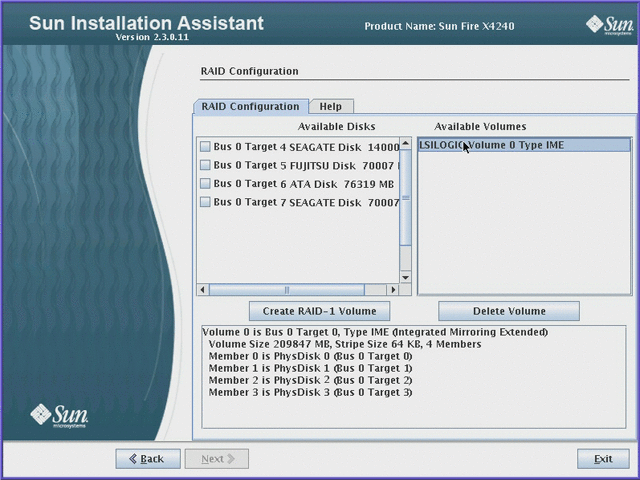Viewport: 640px width, 480px height.
Task: Click 'Bus 0 Target 5 FUJITSU Disk' text
Action: tap(284, 165)
